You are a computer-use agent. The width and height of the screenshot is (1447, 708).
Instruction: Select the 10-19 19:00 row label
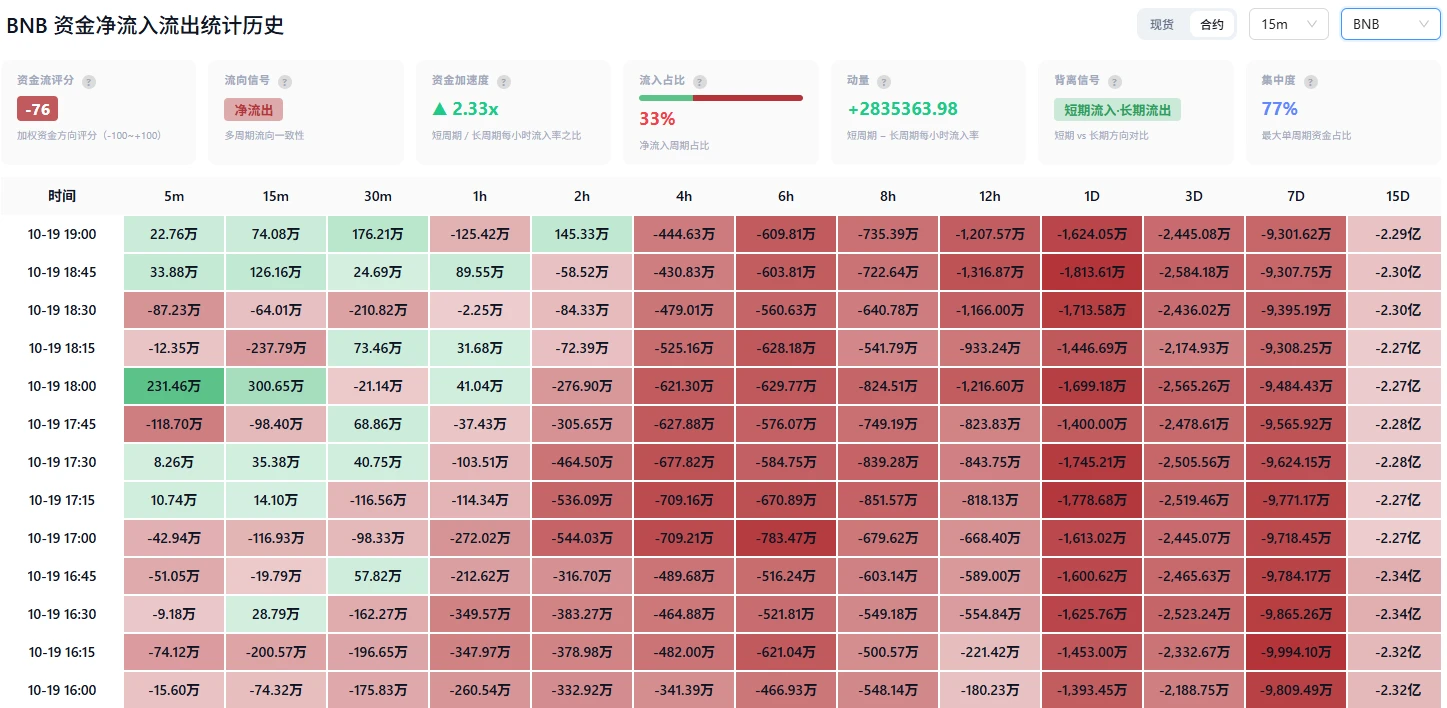(x=62, y=234)
